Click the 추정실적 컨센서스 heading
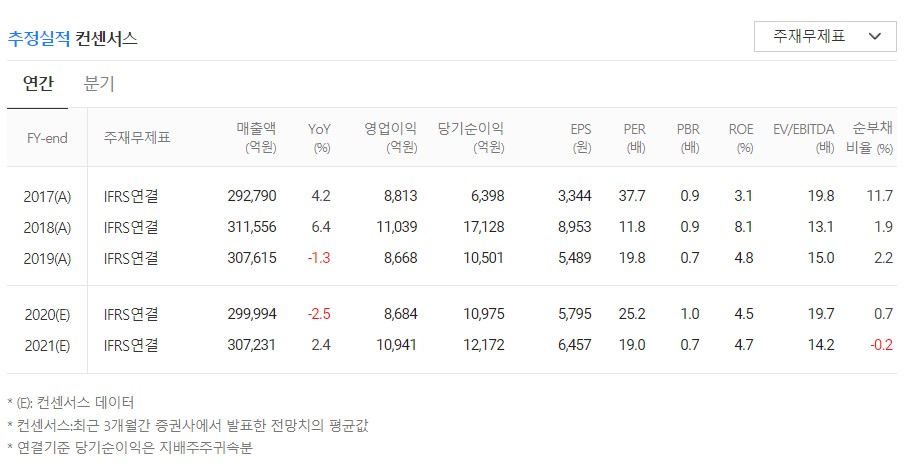909x475 pixels. (72, 39)
